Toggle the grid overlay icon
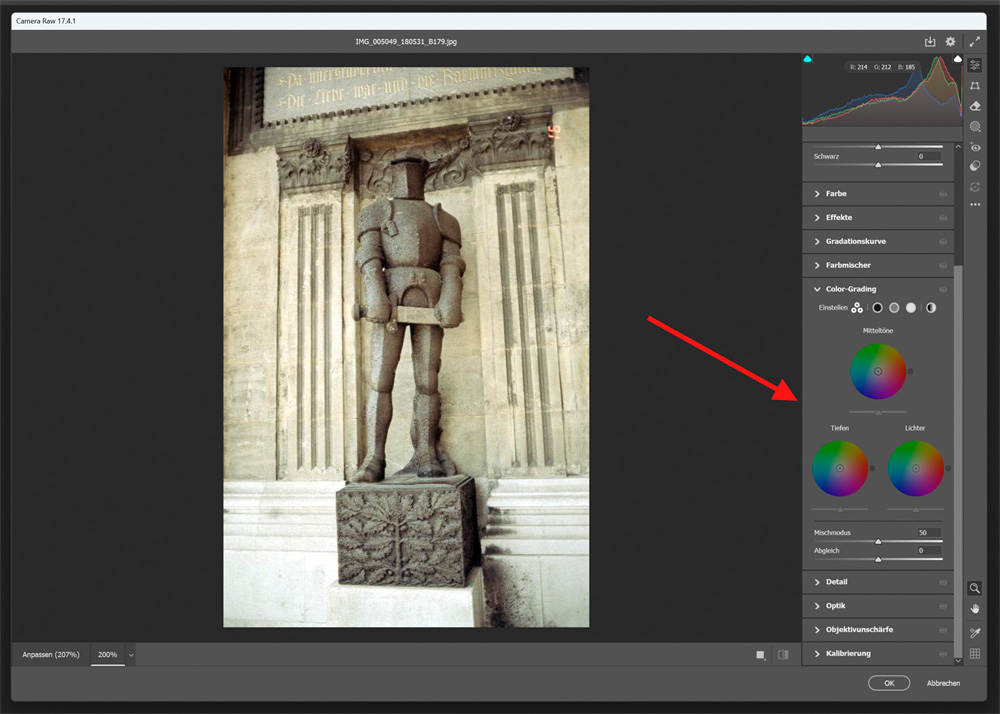The width and height of the screenshot is (1000, 714). [974, 653]
